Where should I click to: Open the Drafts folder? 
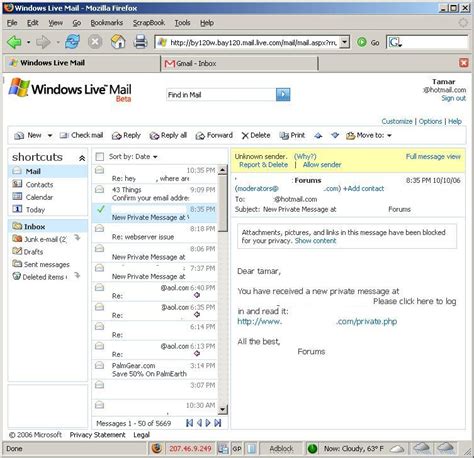(28, 252)
